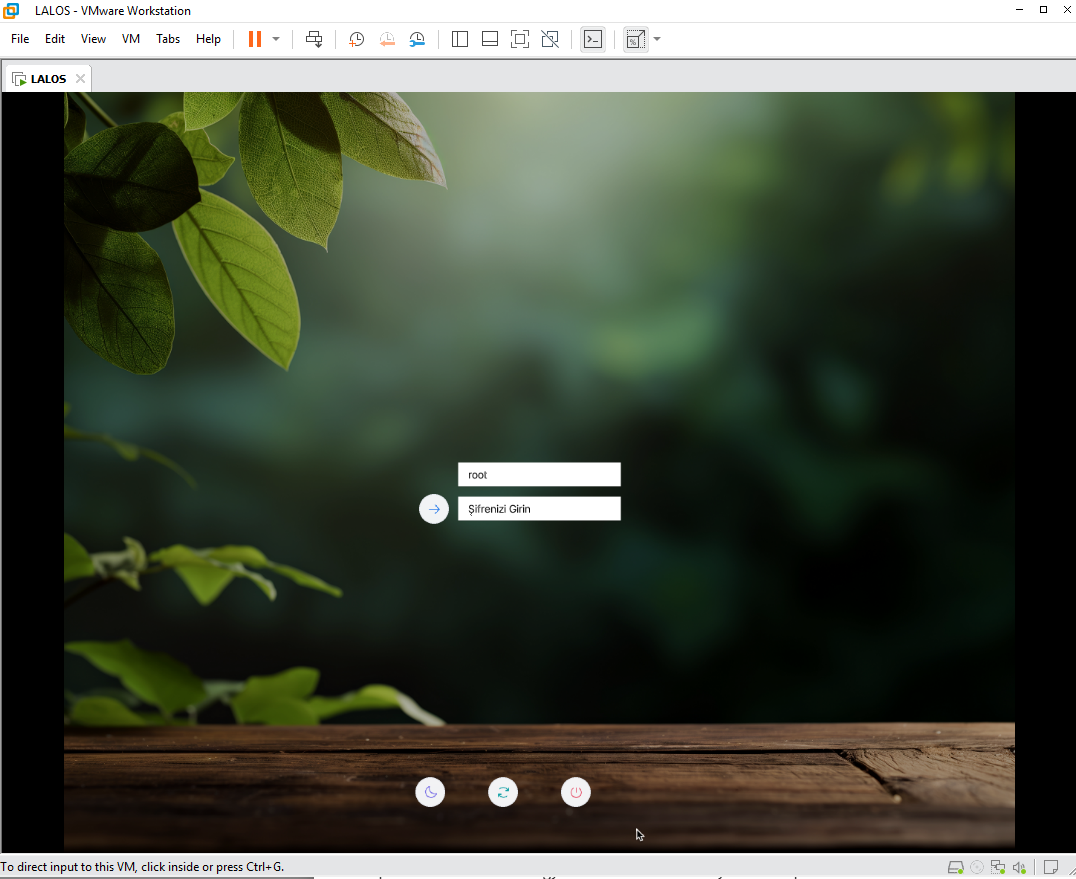Open the Edit menu
1076x879 pixels.
pyautogui.click(x=55, y=39)
